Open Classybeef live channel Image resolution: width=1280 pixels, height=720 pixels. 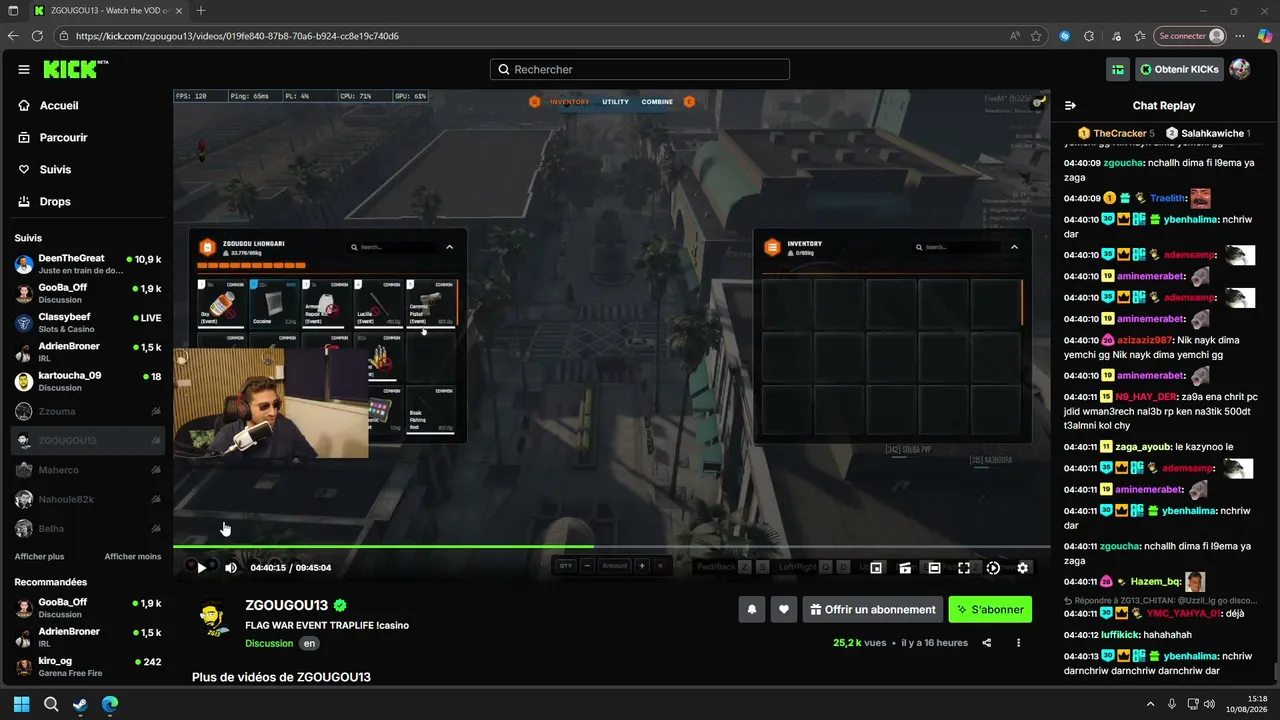tap(88, 323)
